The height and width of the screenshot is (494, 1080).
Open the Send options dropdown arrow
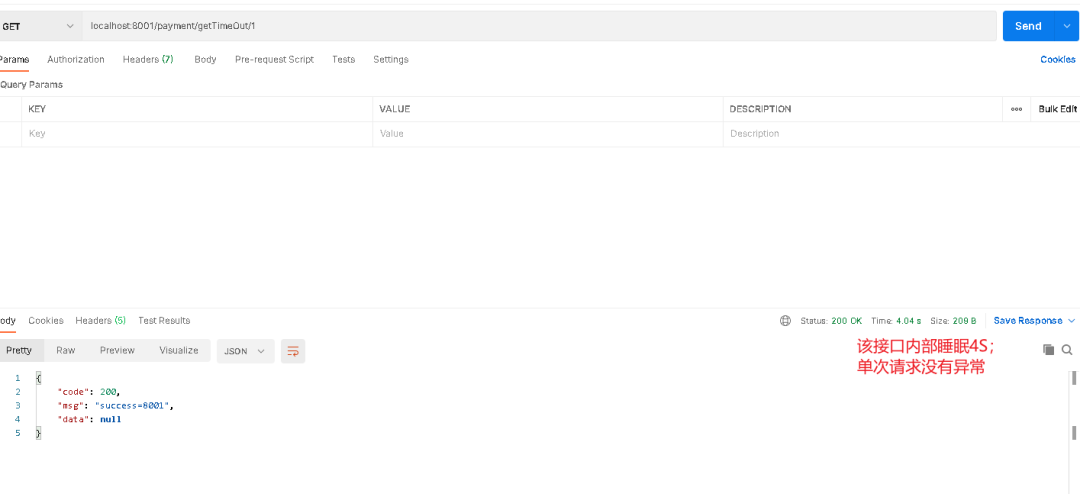pyautogui.click(x=1065, y=26)
